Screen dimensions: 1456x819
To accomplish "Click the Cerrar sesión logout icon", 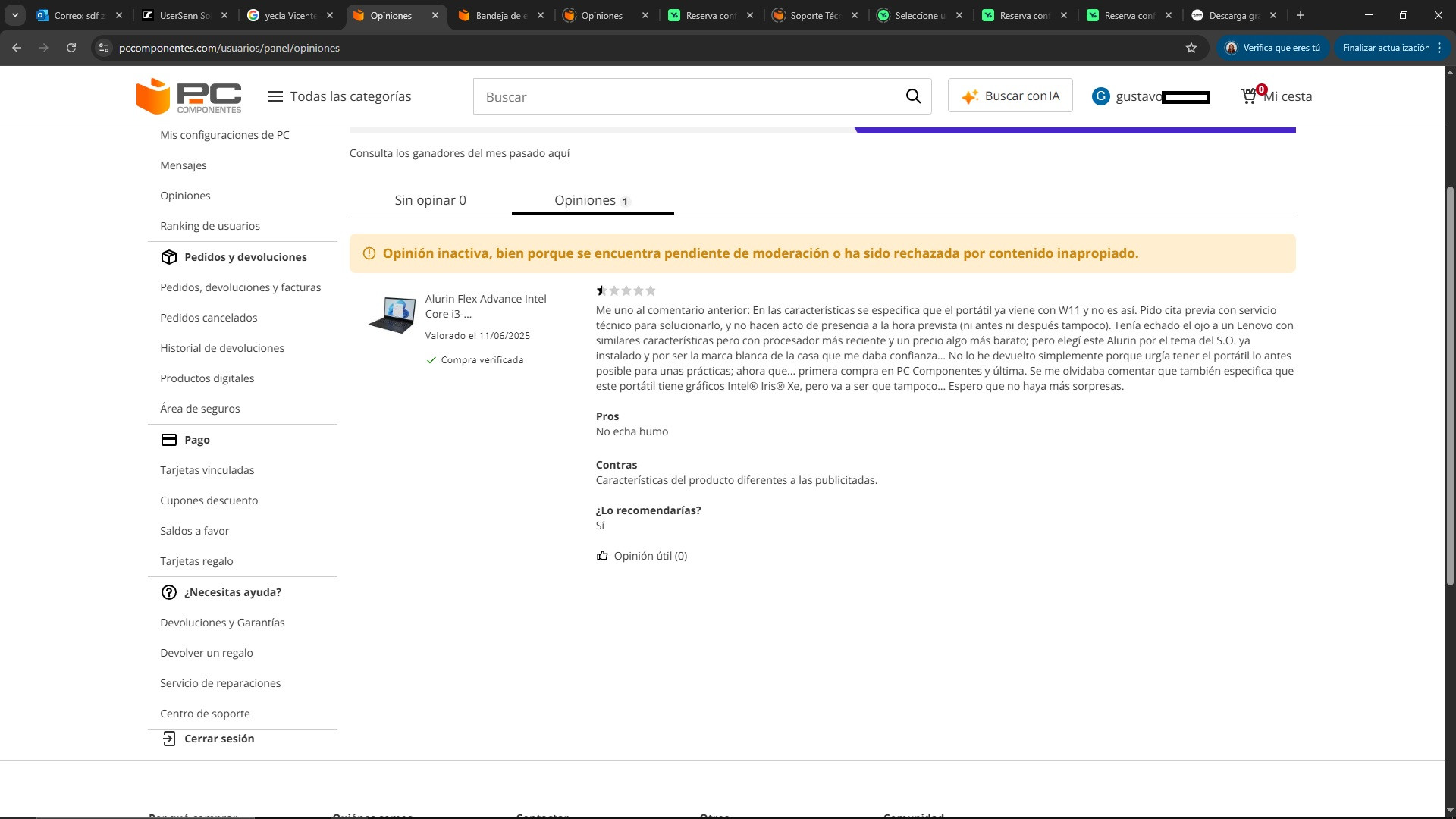I will coord(169,739).
